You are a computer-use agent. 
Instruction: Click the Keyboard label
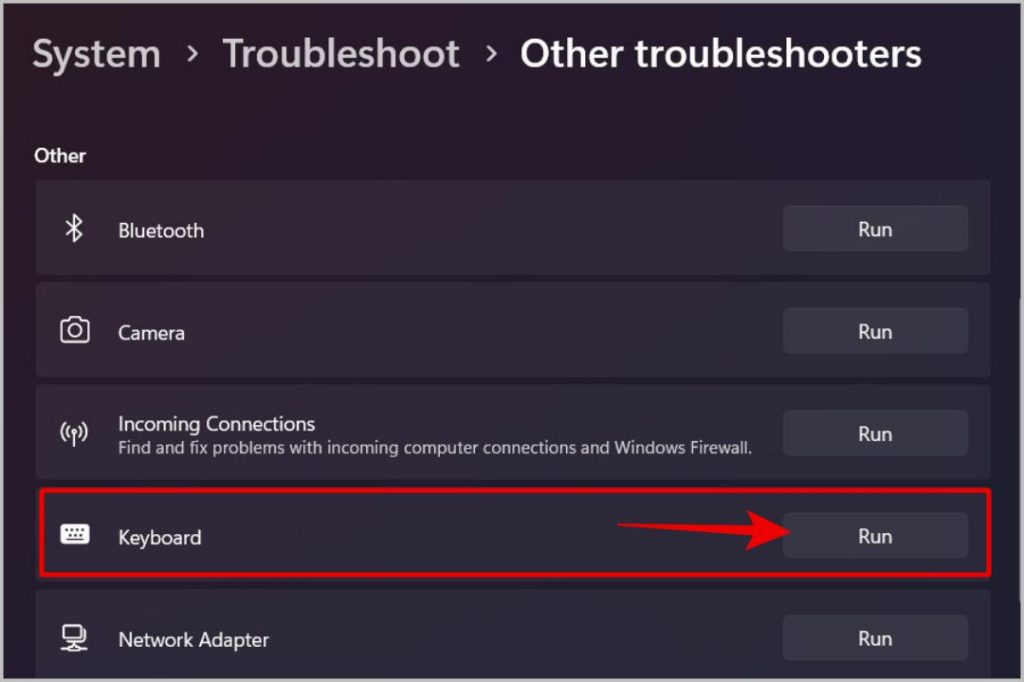[x=160, y=538]
